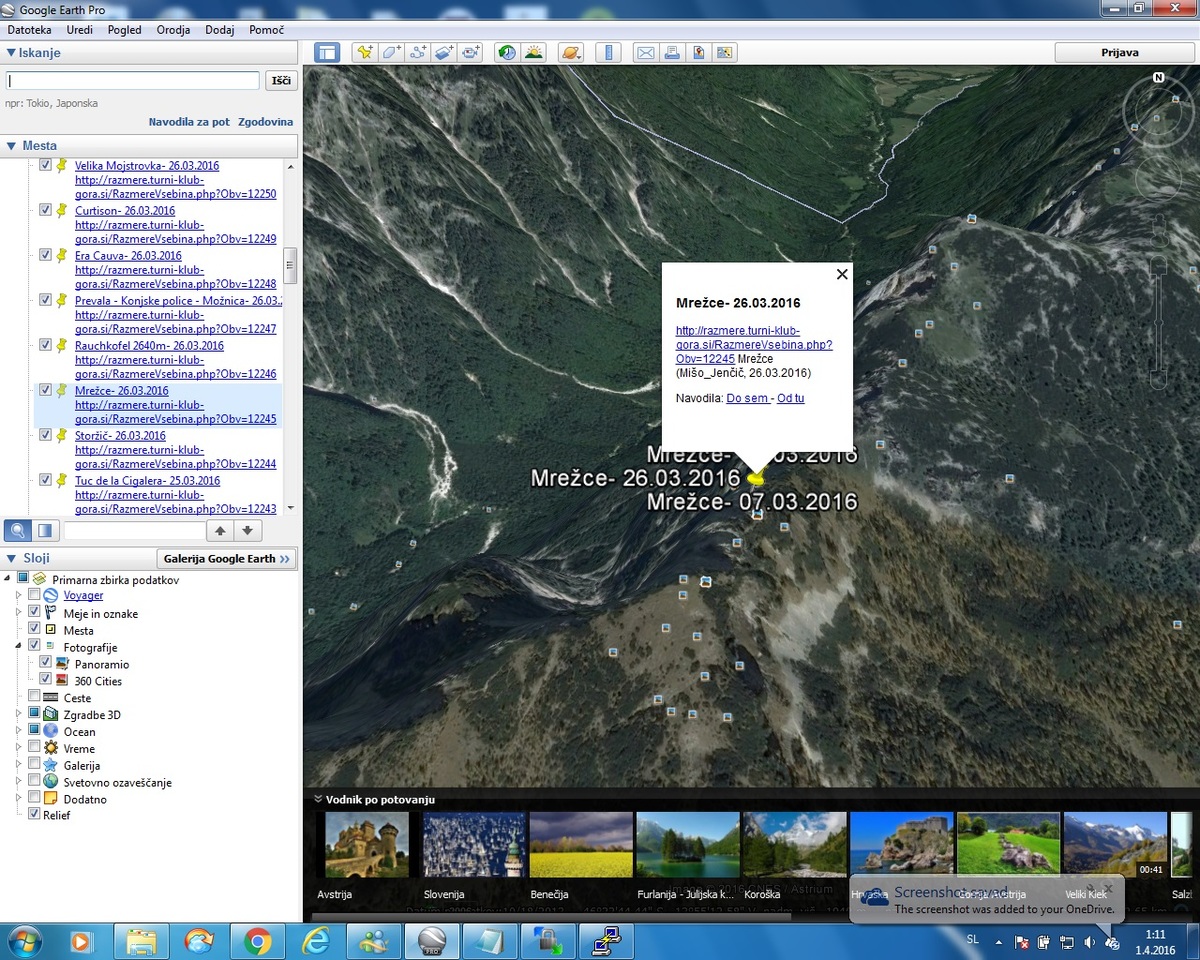Click the zoom slider on map
Image resolution: width=1200 pixels, height=960 pixels.
(1159, 320)
